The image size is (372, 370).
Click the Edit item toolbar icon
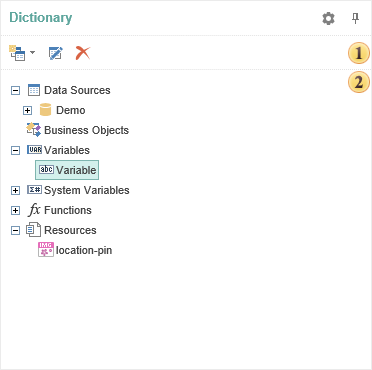(56, 53)
